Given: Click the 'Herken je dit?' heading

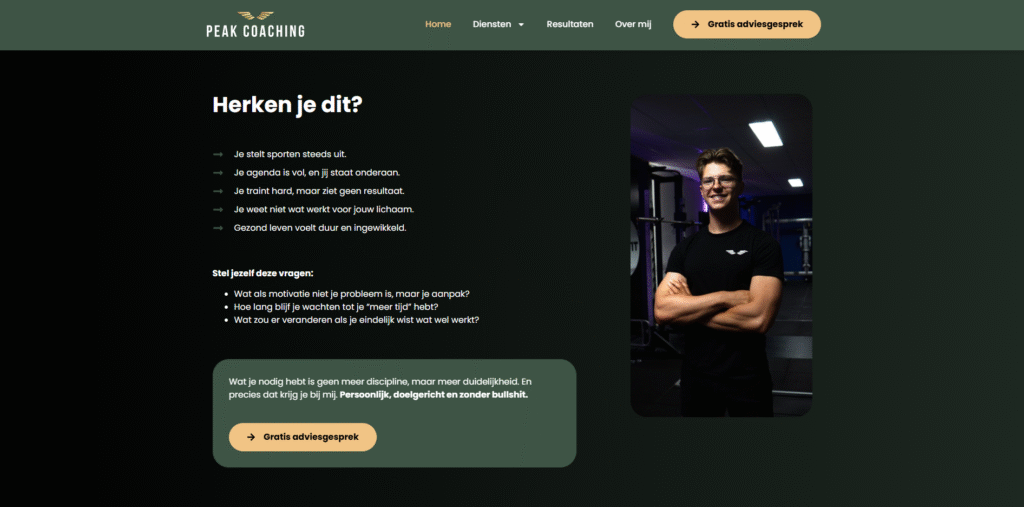Looking at the screenshot, I should pyautogui.click(x=287, y=105).
